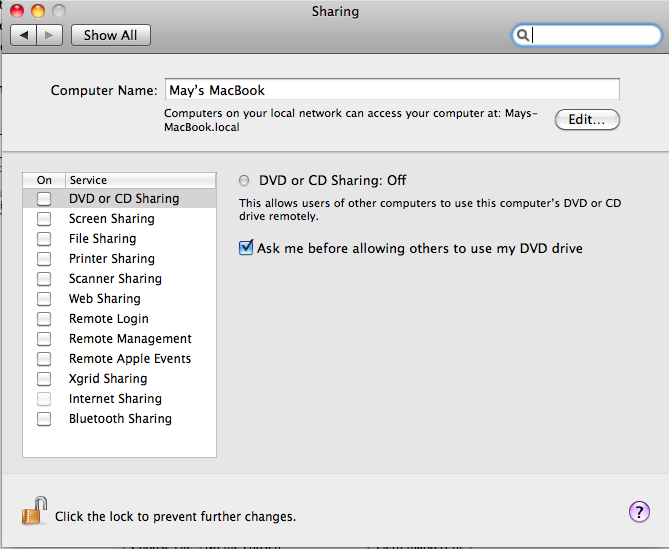Click the Show All button

111,35
